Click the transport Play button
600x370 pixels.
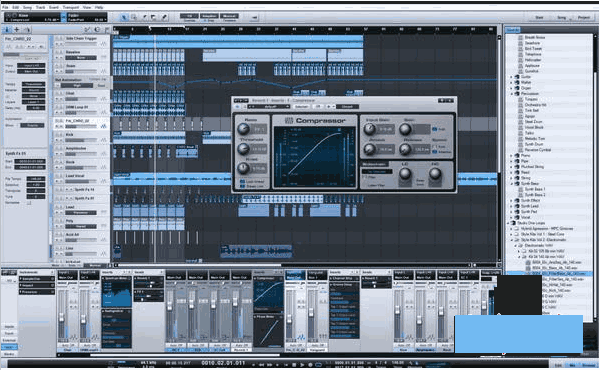pos(302,365)
